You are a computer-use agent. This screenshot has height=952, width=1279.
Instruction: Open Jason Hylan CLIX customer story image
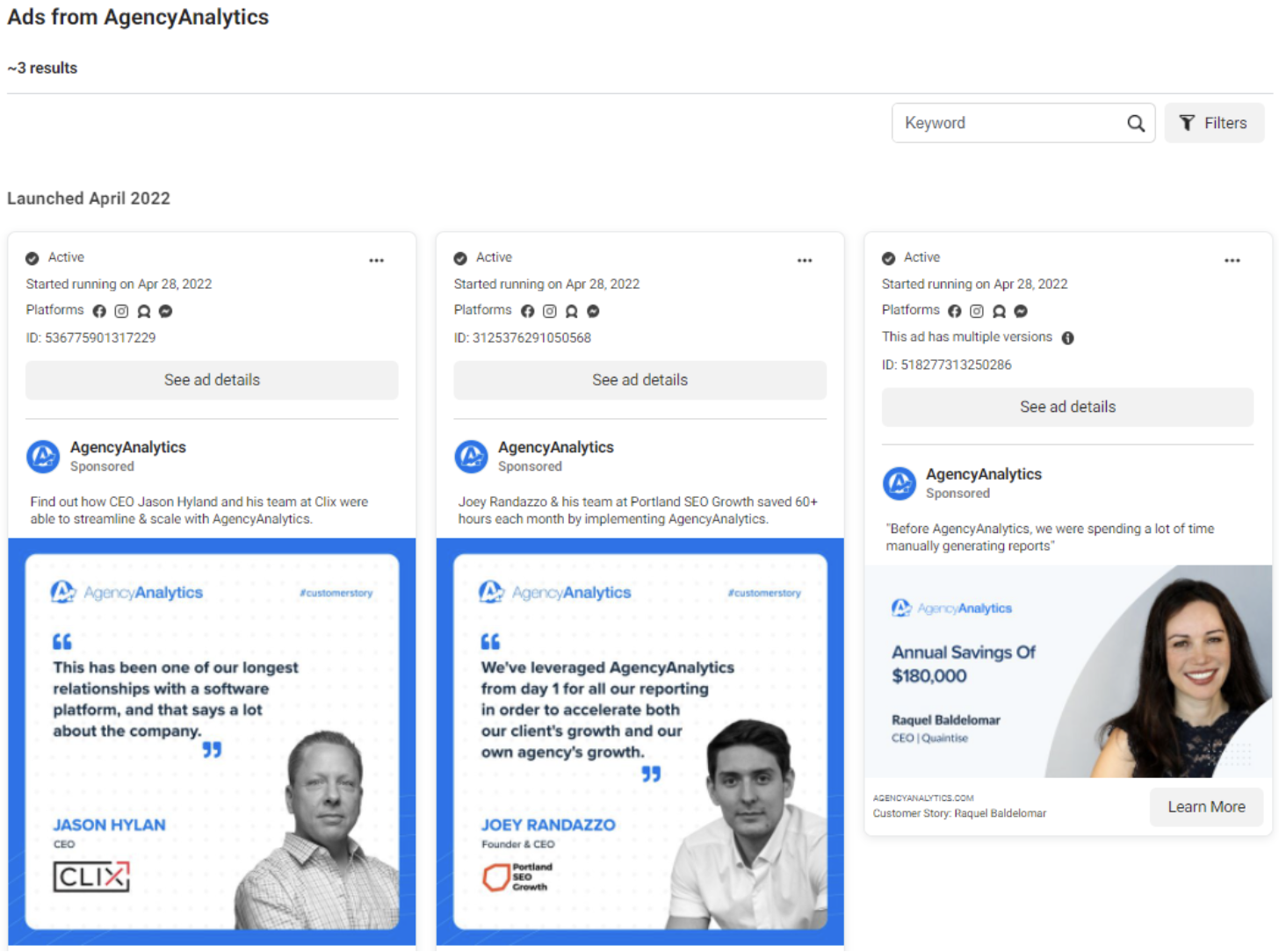[212, 742]
